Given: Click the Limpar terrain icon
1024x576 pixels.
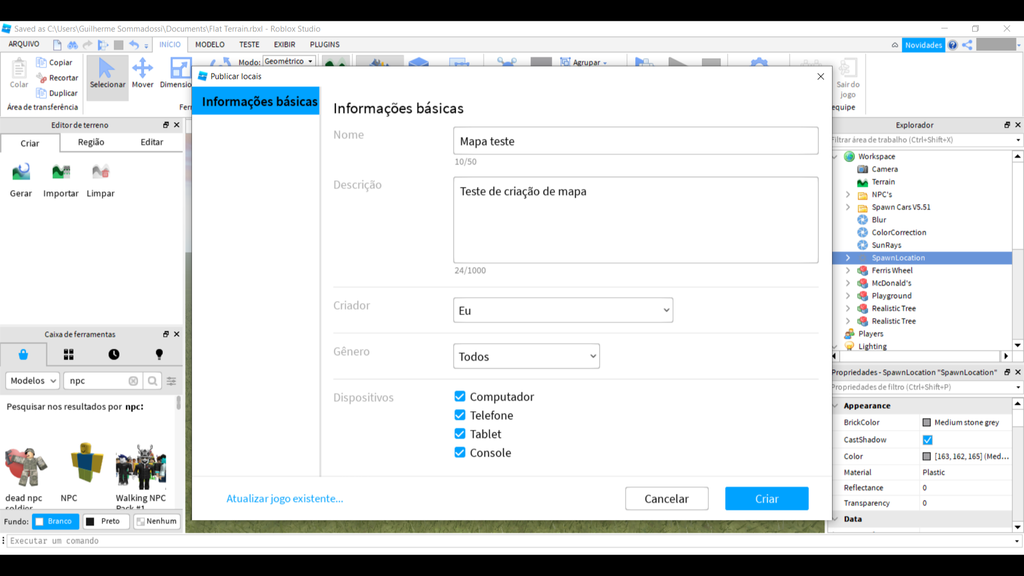Looking at the screenshot, I should coord(101,172).
